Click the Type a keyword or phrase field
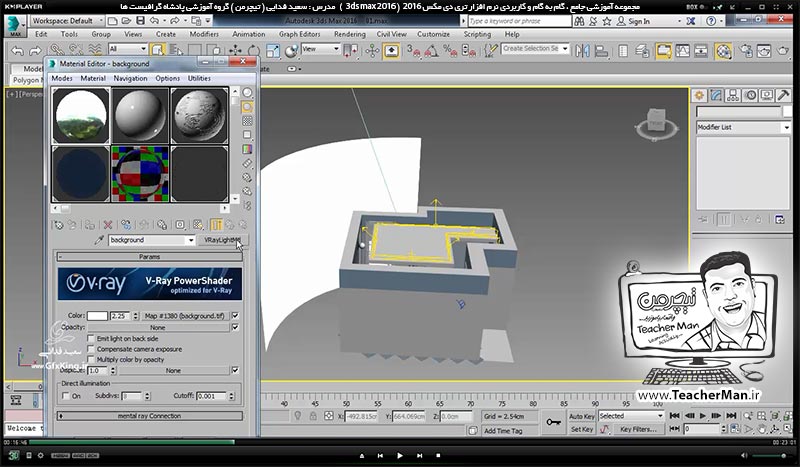Viewport: 800px width, 467px height. (519, 21)
